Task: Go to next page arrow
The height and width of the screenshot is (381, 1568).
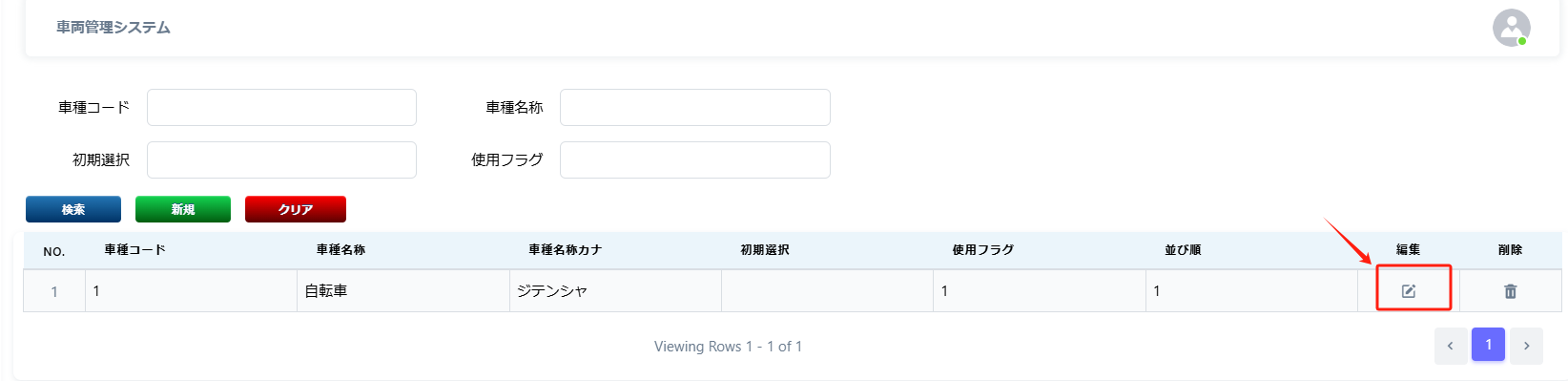Action: 1526,346
